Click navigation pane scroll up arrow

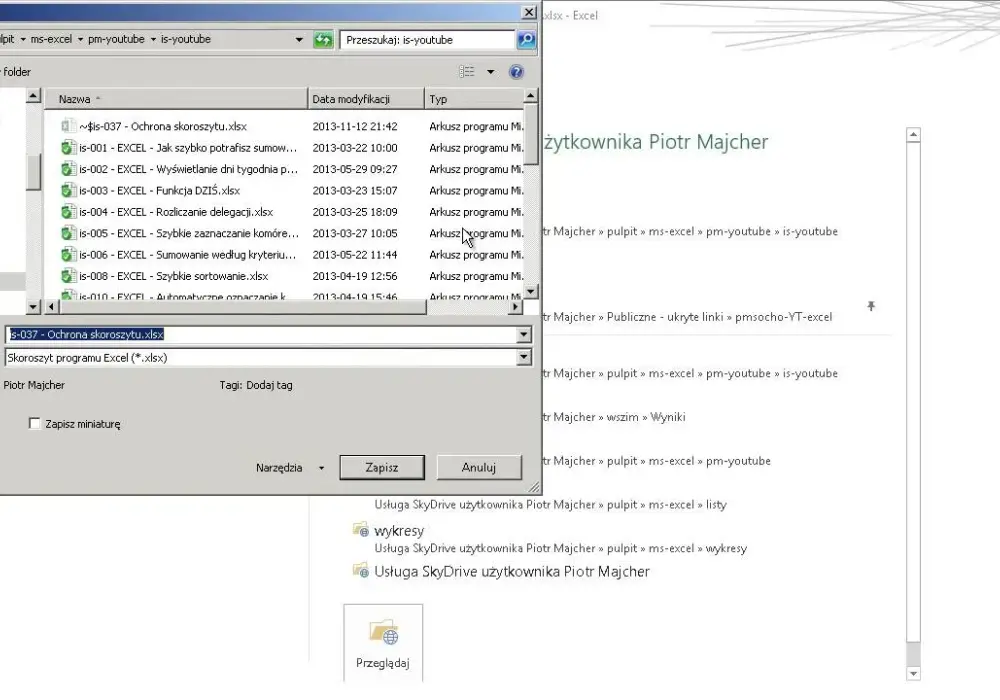[33, 96]
